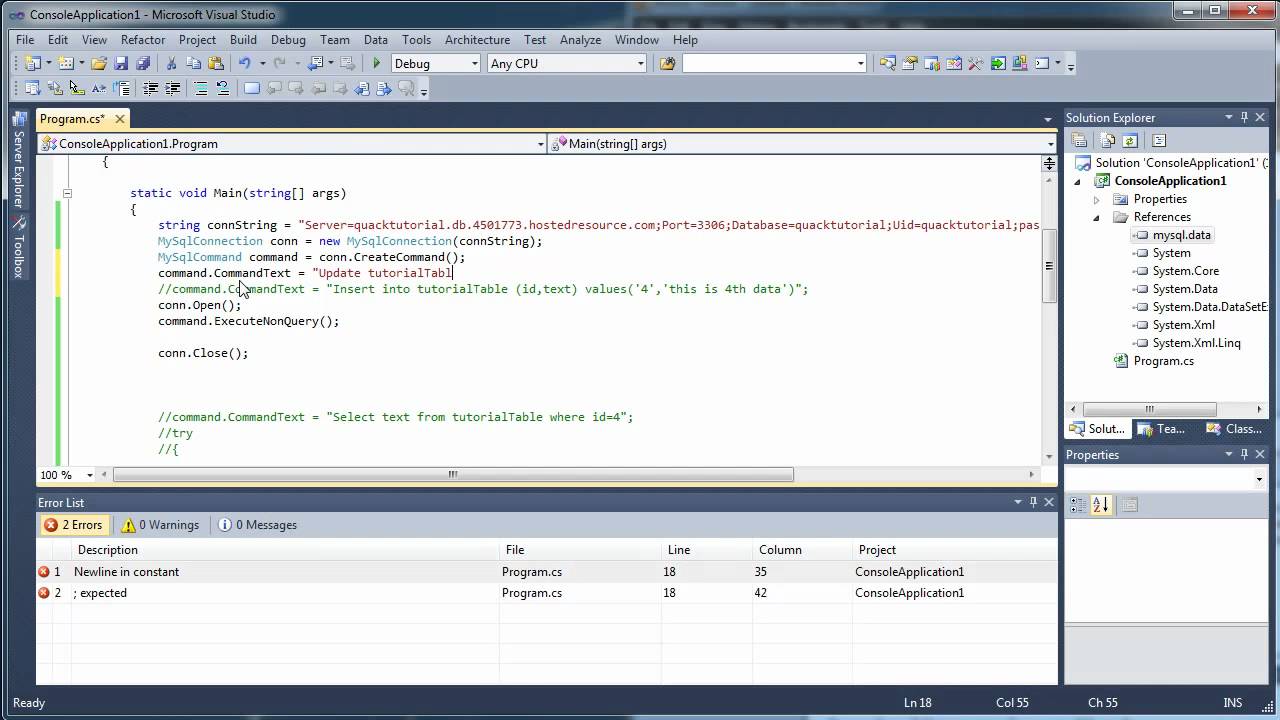
Task: Click the Save Program.cs disk icon
Action: pos(121,63)
